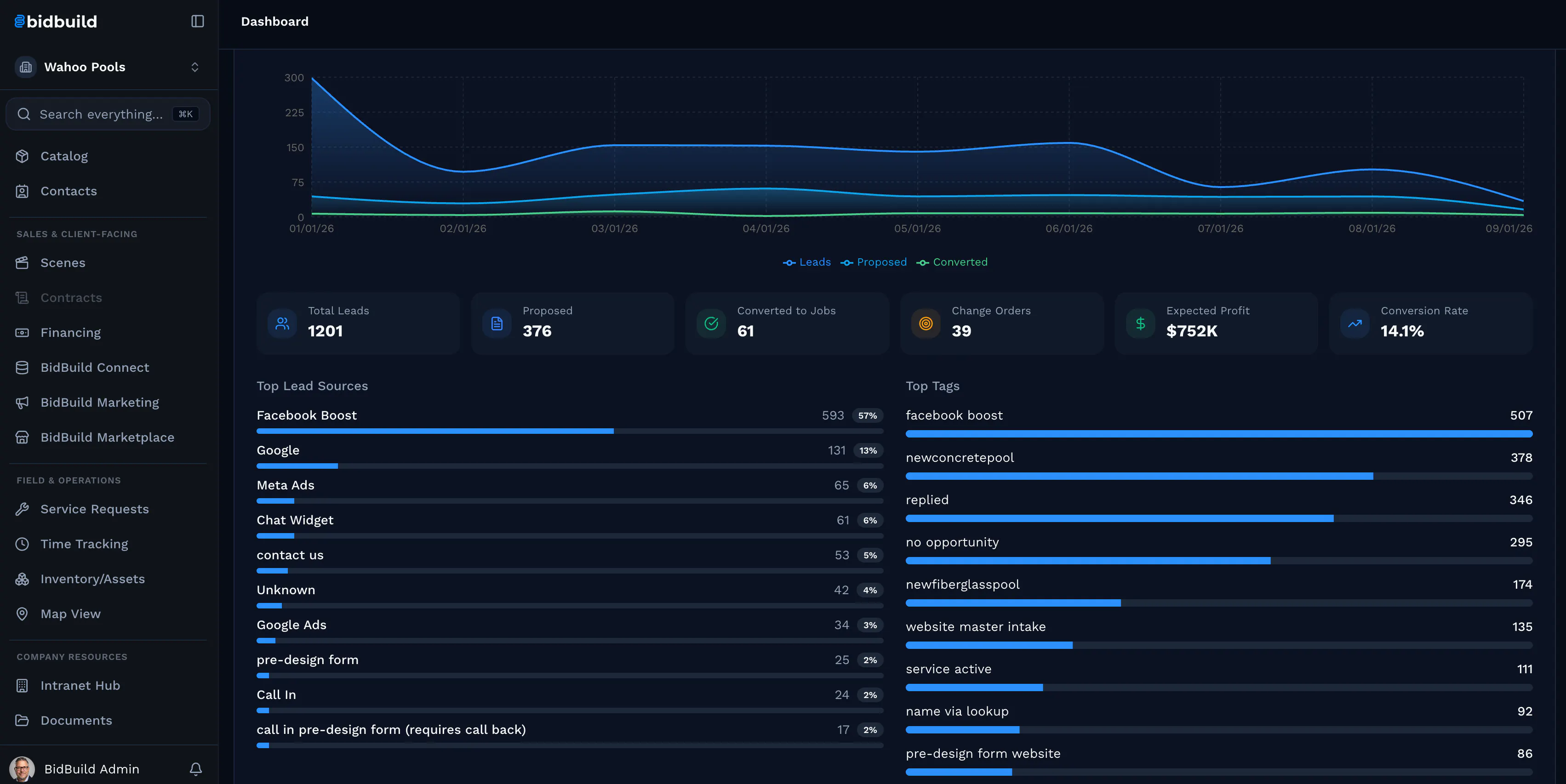This screenshot has width=1566, height=784.
Task: Toggle Proposed series in chart legend
Action: (x=874, y=262)
